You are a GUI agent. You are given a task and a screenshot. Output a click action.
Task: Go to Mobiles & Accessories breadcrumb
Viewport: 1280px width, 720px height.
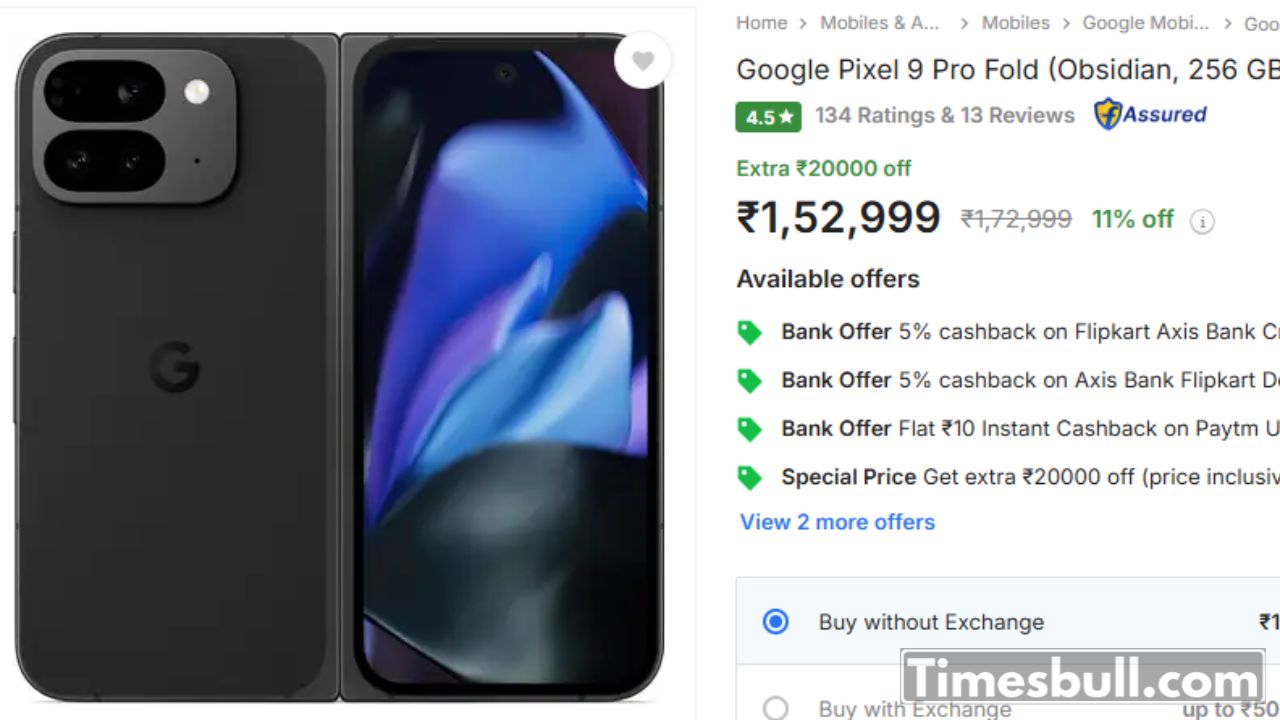click(x=880, y=23)
